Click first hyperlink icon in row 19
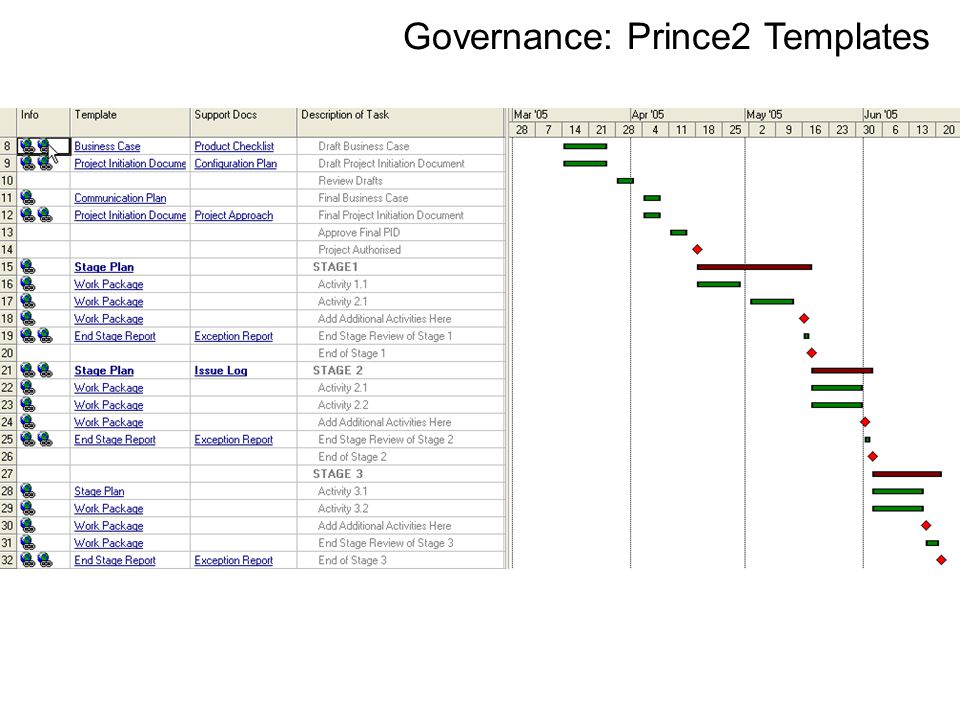 tap(28, 336)
